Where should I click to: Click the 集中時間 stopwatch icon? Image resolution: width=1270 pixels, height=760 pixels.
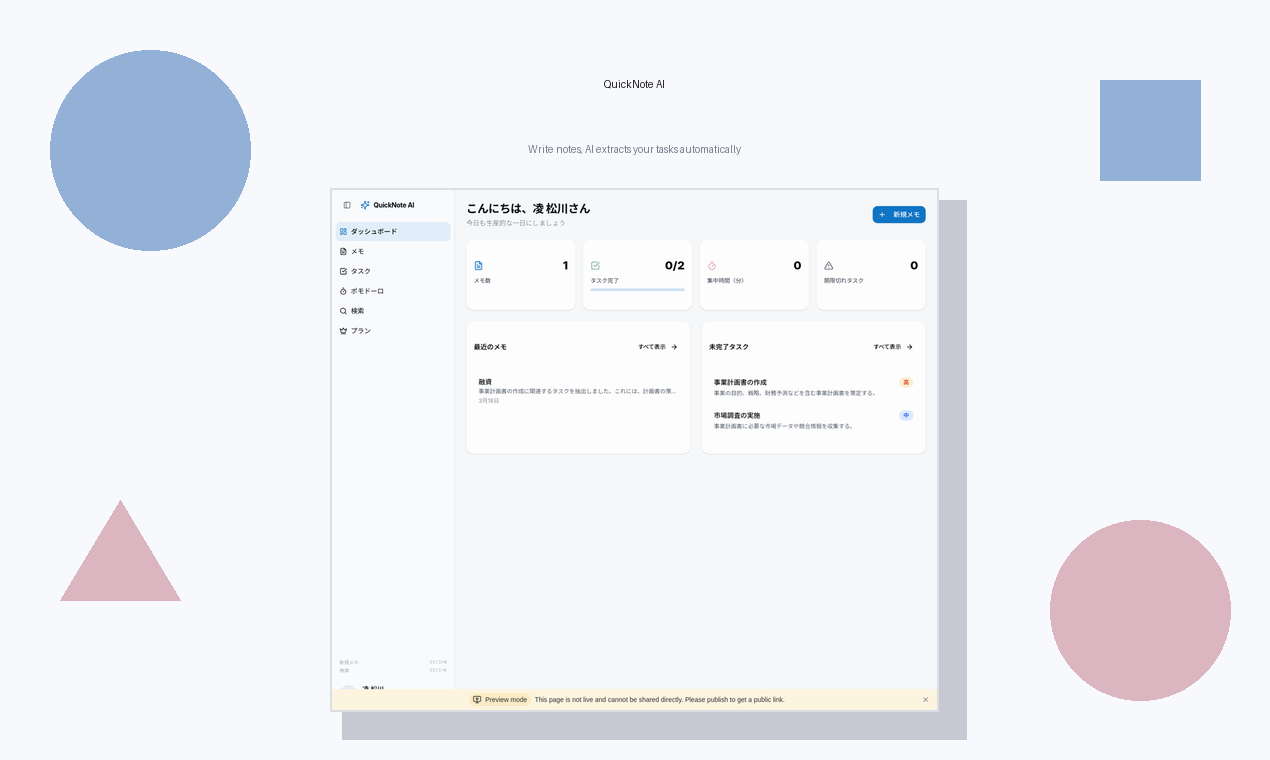(x=711, y=265)
